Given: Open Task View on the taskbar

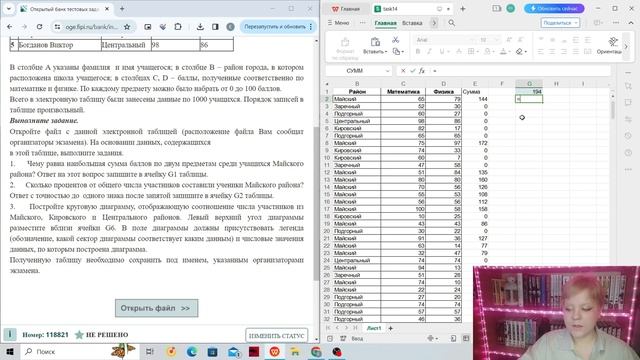Looking at the screenshot, I should click(x=149, y=351).
